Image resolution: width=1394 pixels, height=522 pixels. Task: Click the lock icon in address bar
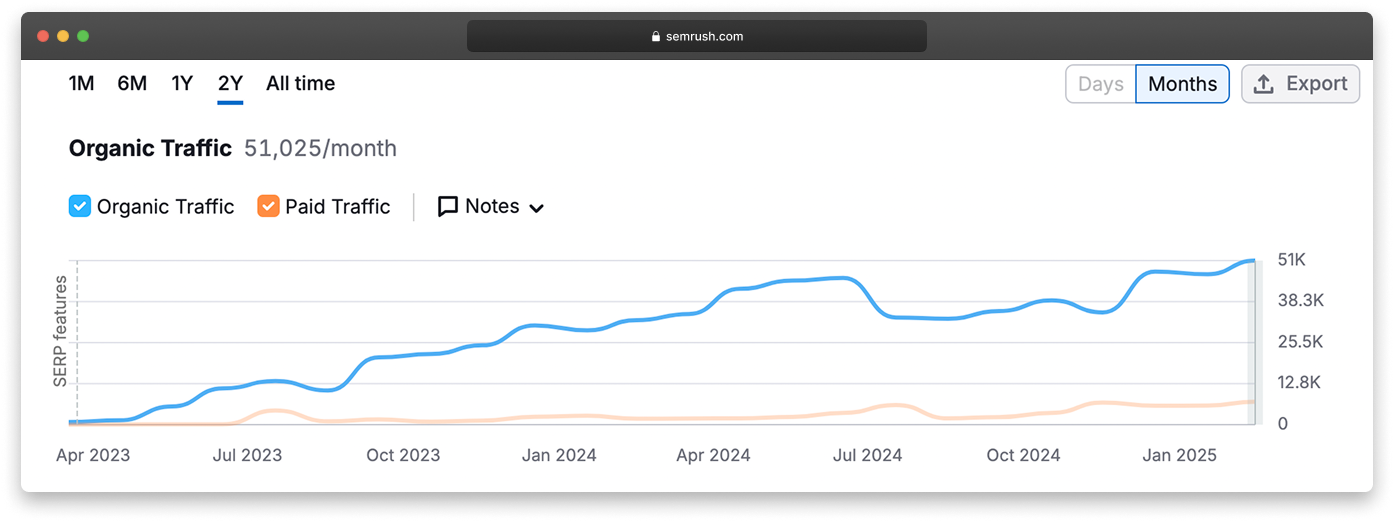pos(656,36)
